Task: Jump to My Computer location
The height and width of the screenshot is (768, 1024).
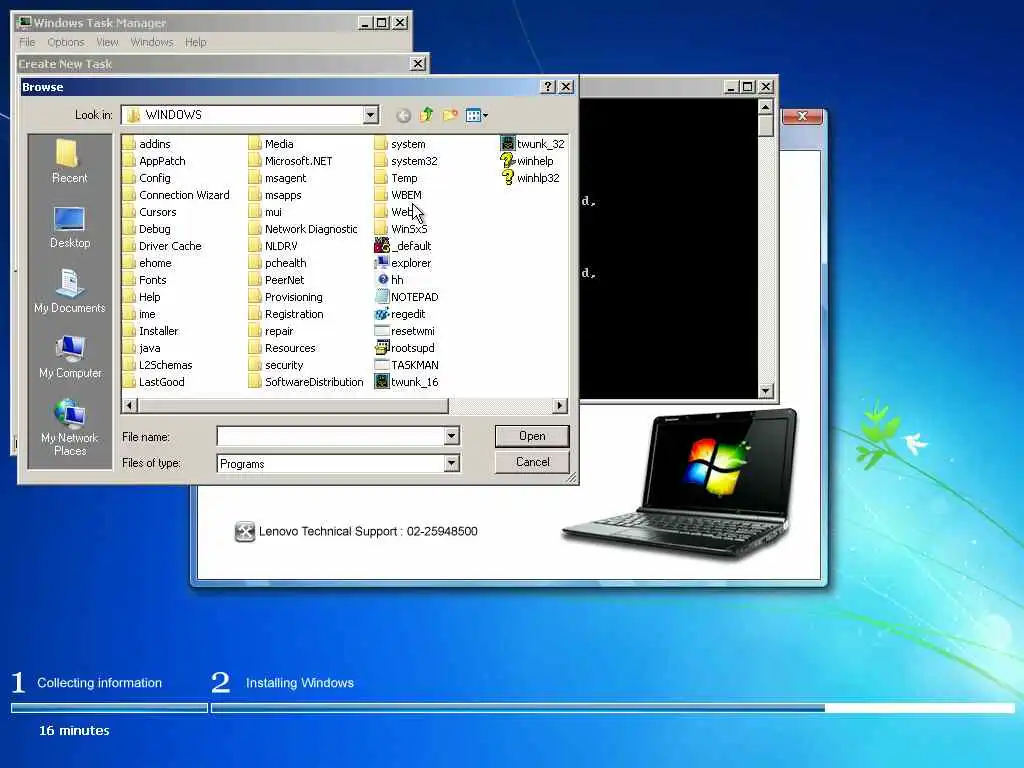Action: (70, 357)
